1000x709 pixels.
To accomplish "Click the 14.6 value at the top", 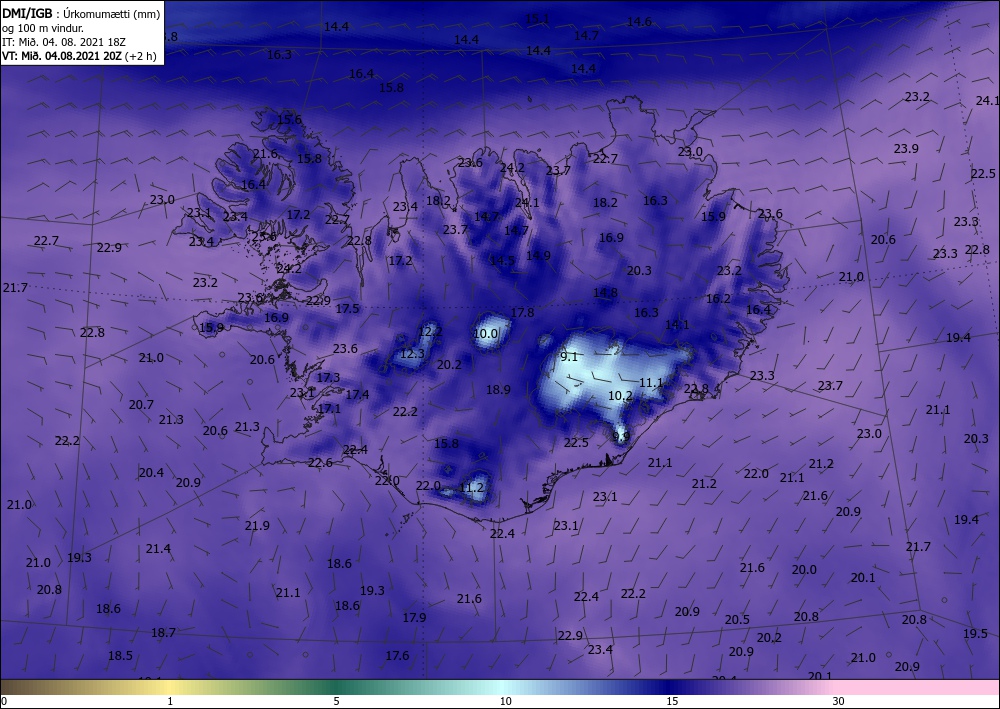I will (639, 22).
